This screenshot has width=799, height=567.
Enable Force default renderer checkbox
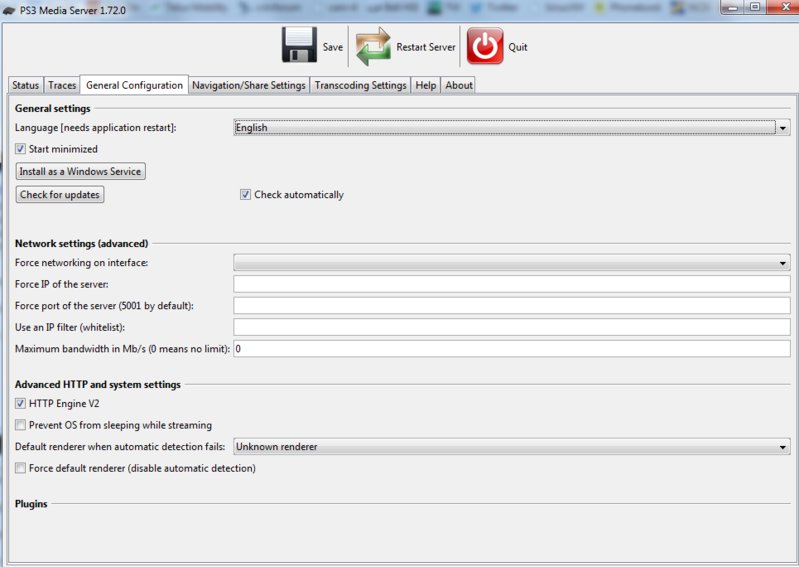point(20,468)
